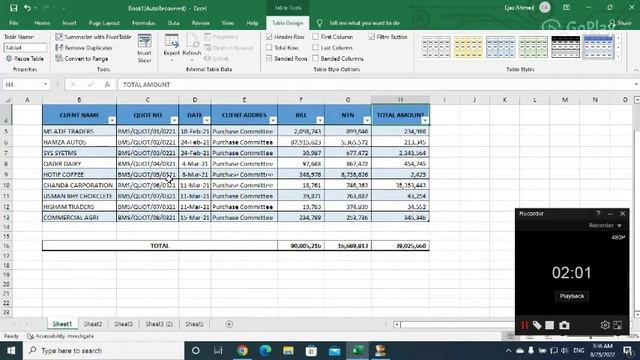
Task: Switch to the Insert ribbon tab
Action: (69, 23)
